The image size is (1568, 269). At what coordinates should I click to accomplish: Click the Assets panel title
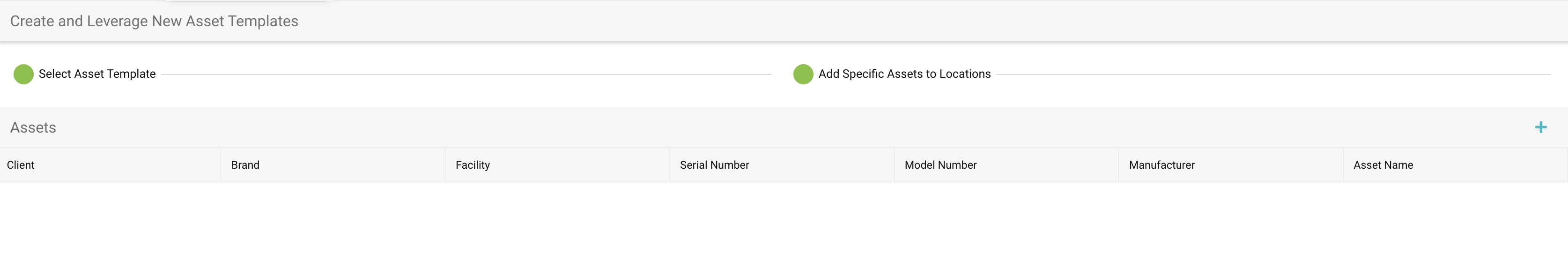pos(33,127)
